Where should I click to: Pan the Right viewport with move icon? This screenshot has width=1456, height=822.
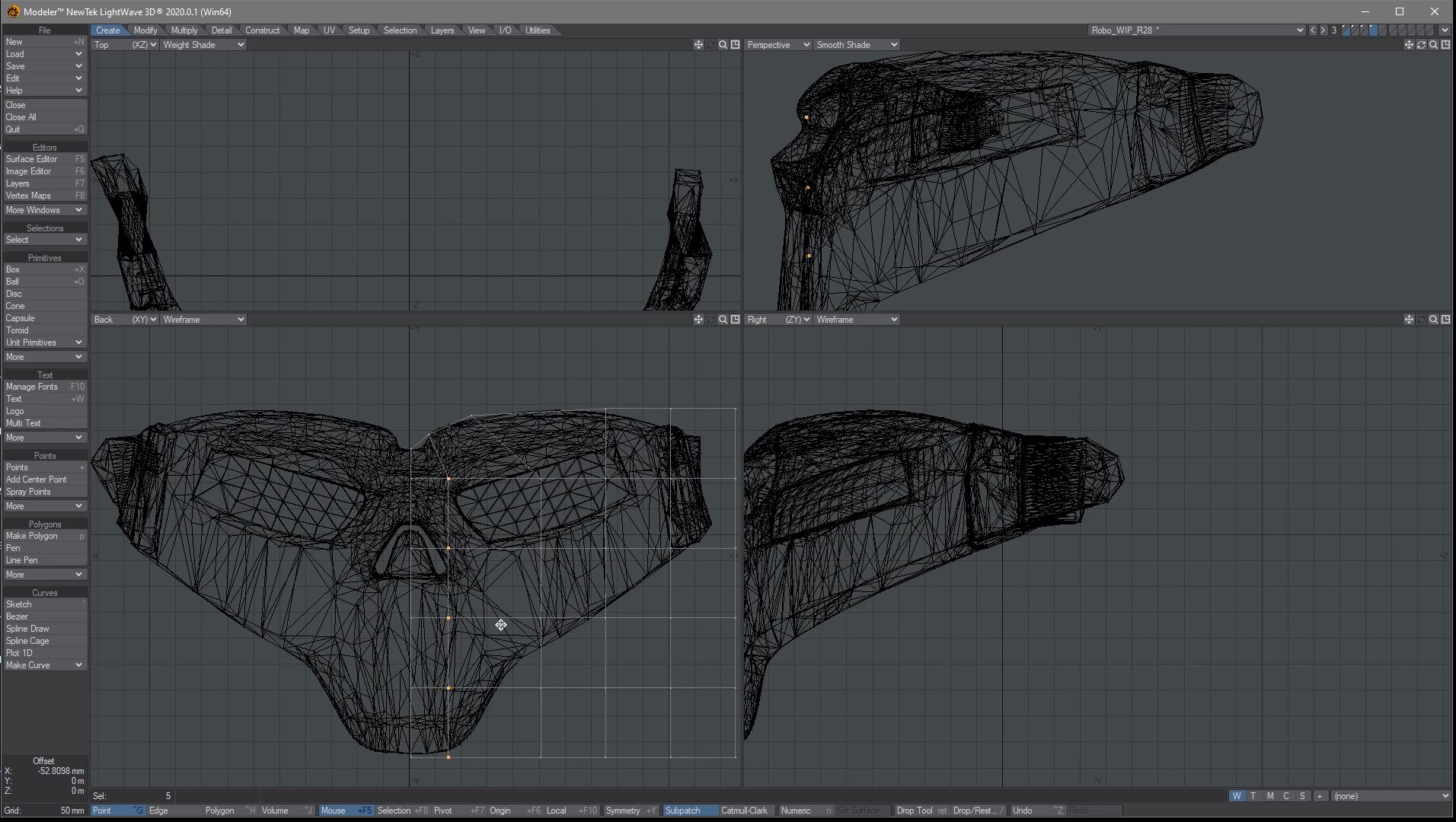coord(1409,320)
